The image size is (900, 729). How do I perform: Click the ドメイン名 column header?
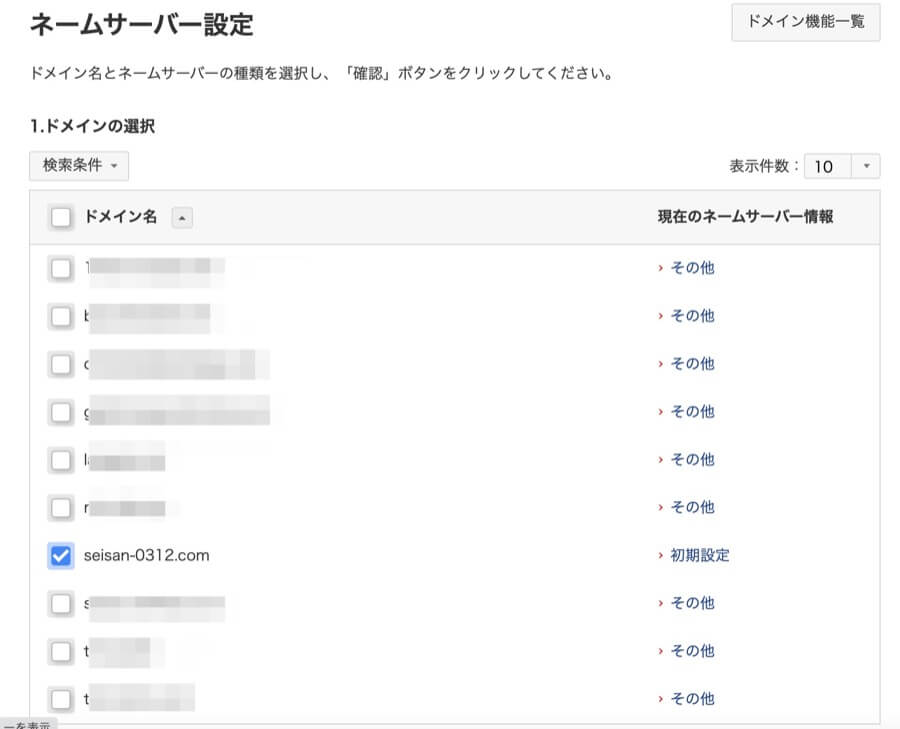point(121,218)
